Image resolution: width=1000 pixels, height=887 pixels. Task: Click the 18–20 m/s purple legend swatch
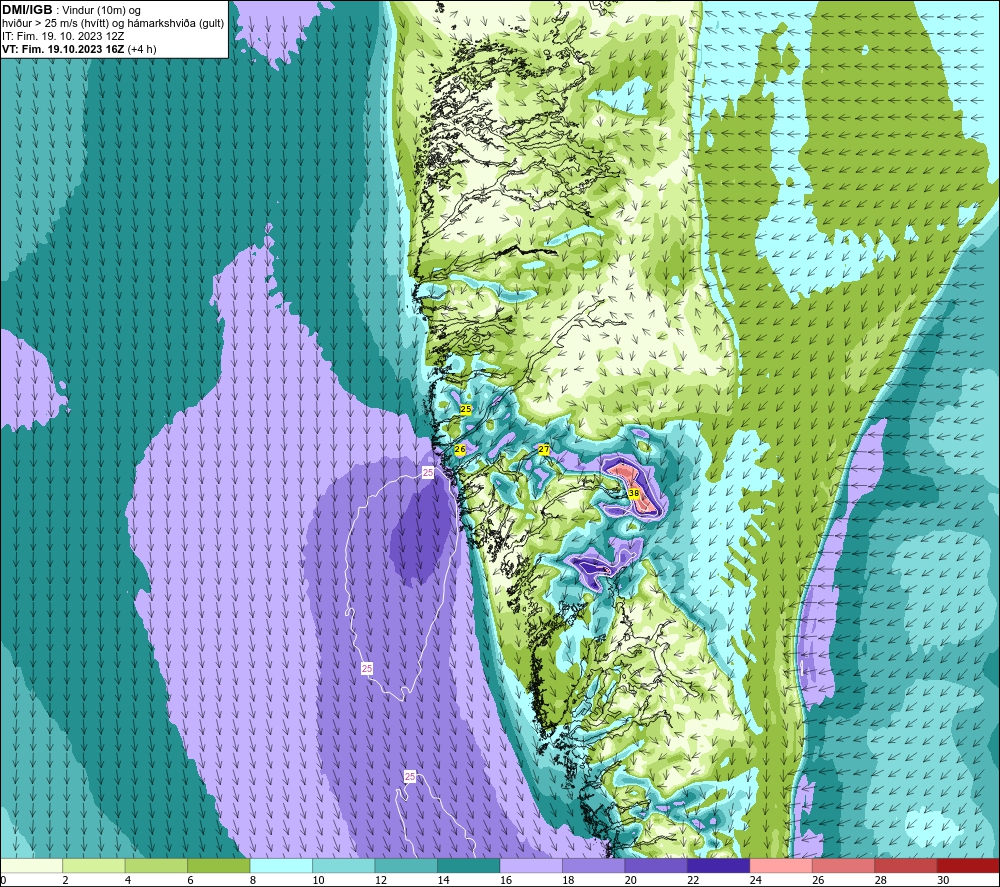[x=594, y=865]
